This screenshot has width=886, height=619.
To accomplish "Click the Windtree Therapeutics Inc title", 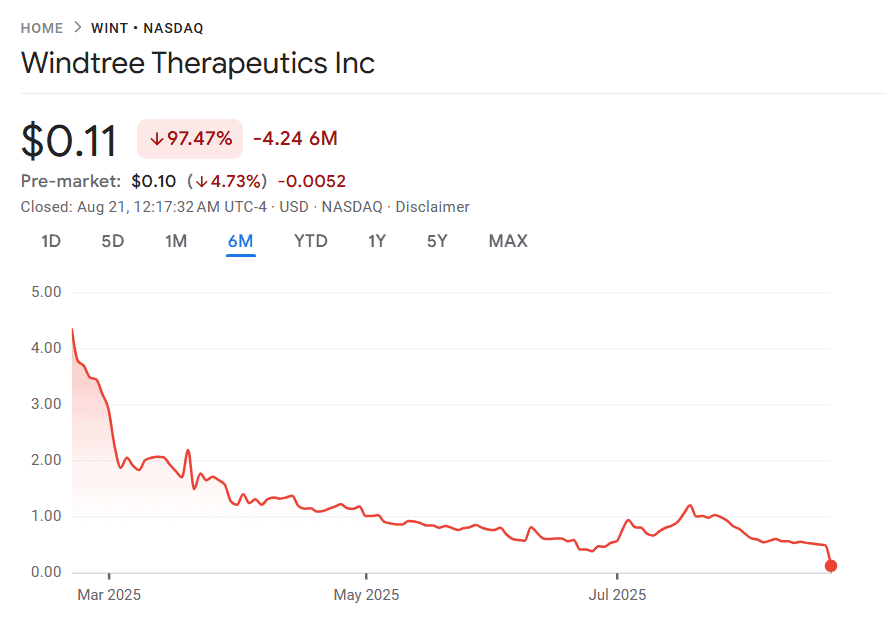I will click(198, 63).
